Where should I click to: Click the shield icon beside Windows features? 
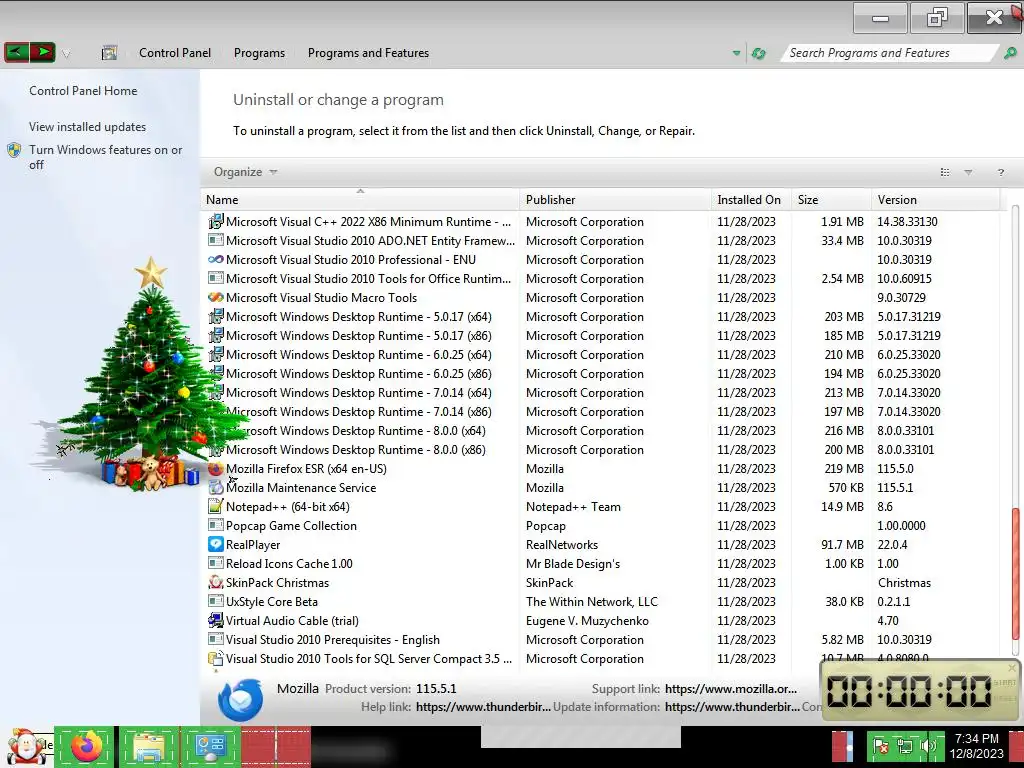pos(14,150)
